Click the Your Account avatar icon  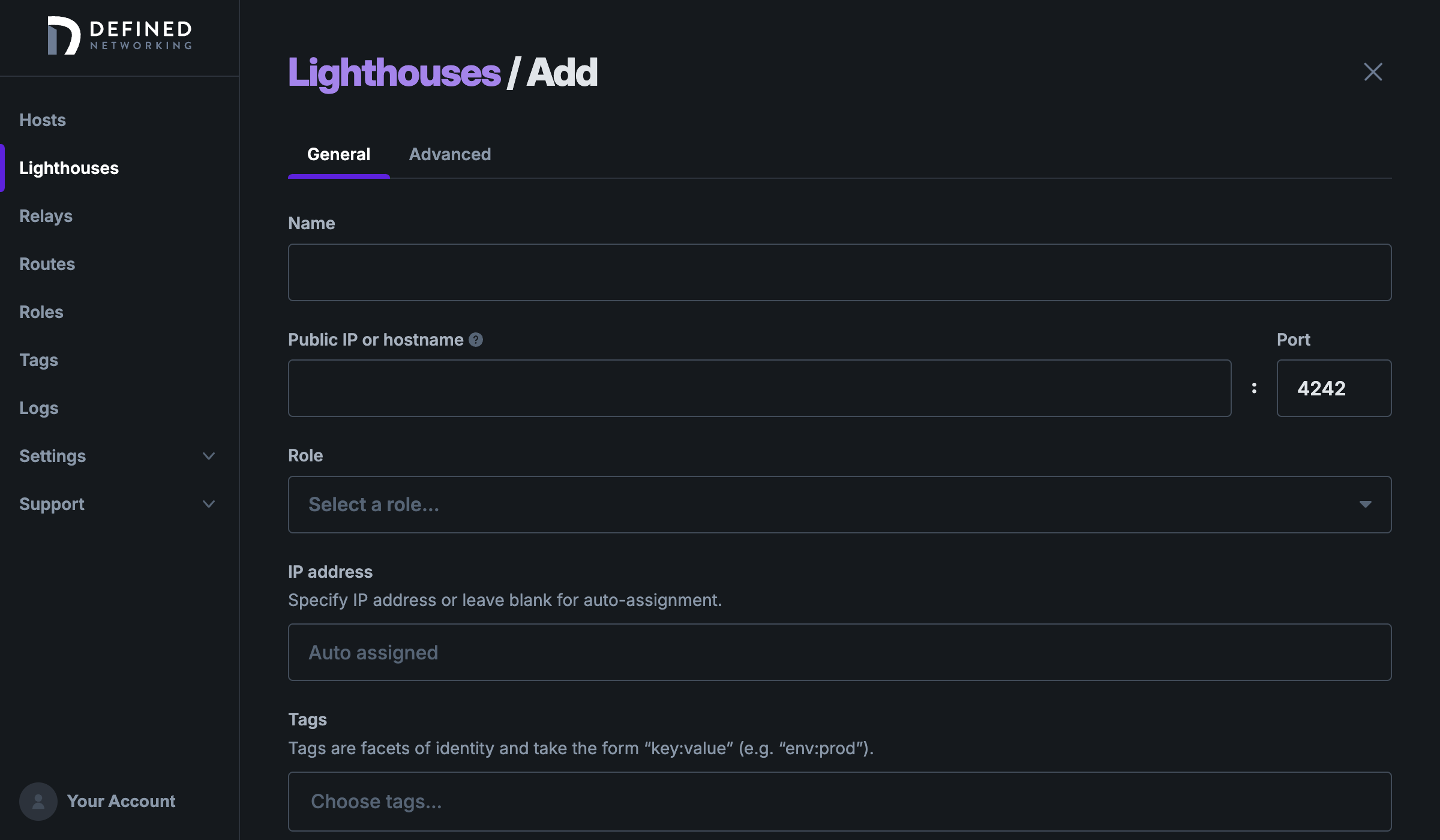[x=37, y=801]
